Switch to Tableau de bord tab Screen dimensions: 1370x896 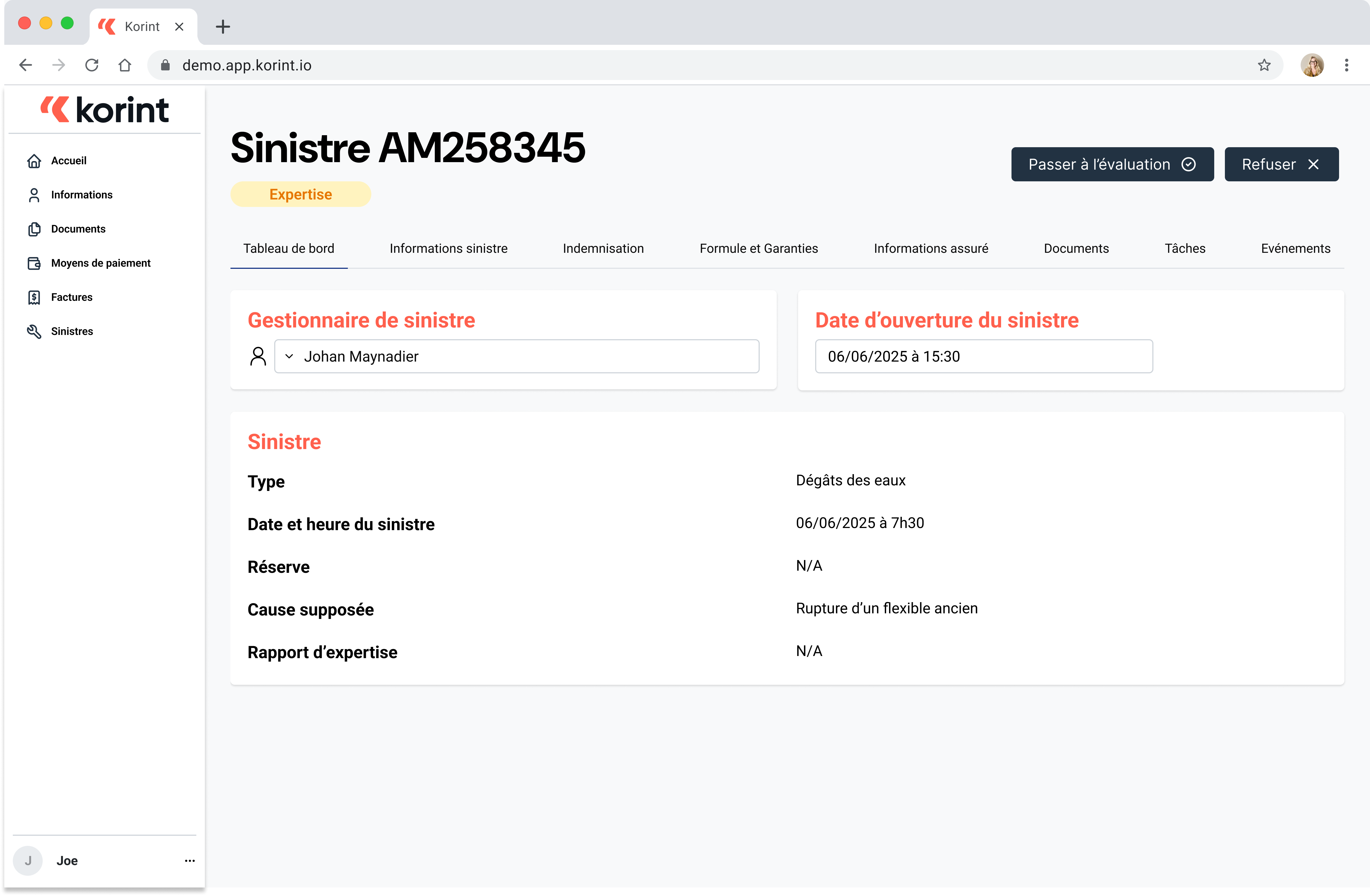point(288,249)
